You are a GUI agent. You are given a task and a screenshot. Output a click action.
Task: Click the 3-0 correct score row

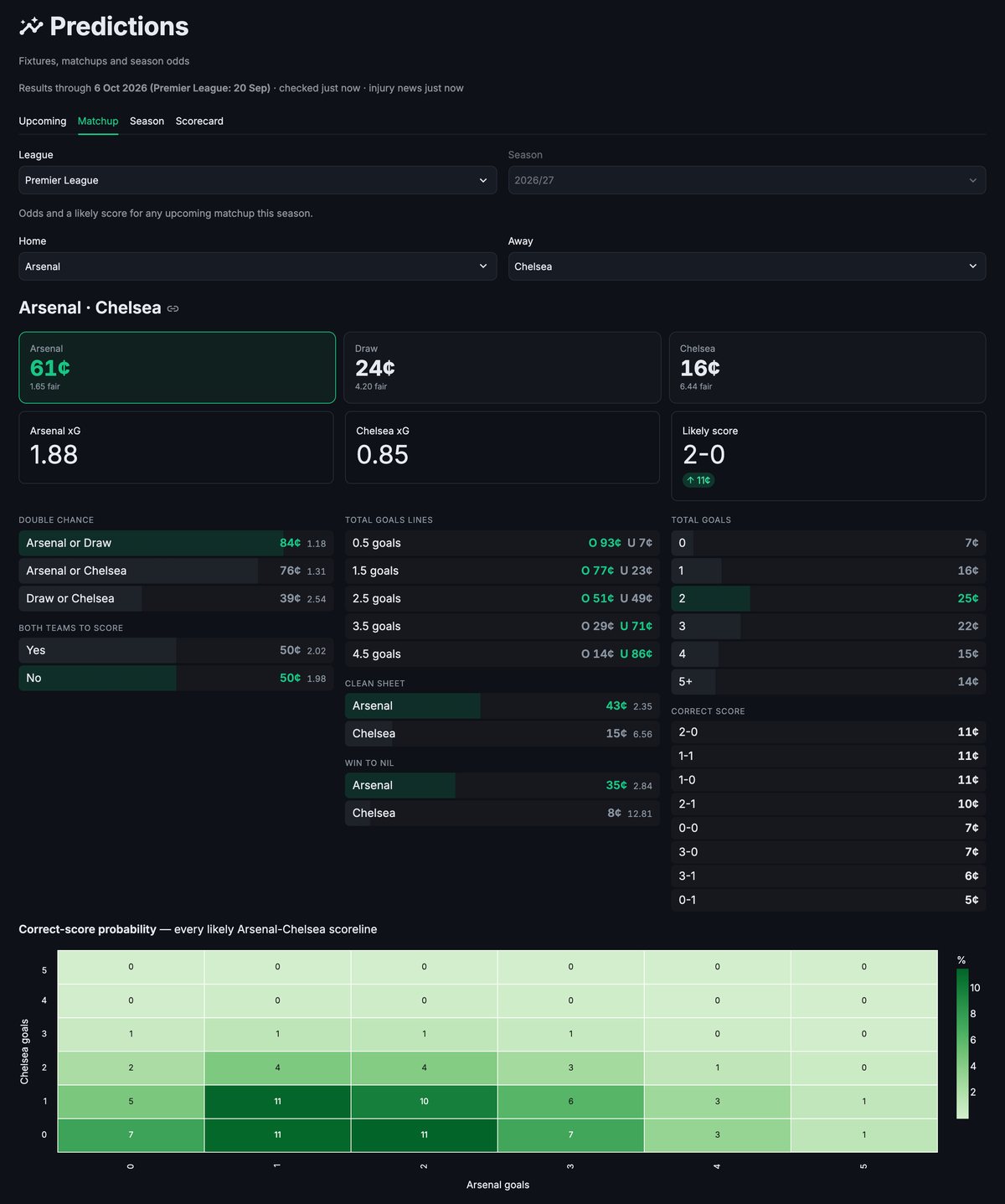click(828, 852)
